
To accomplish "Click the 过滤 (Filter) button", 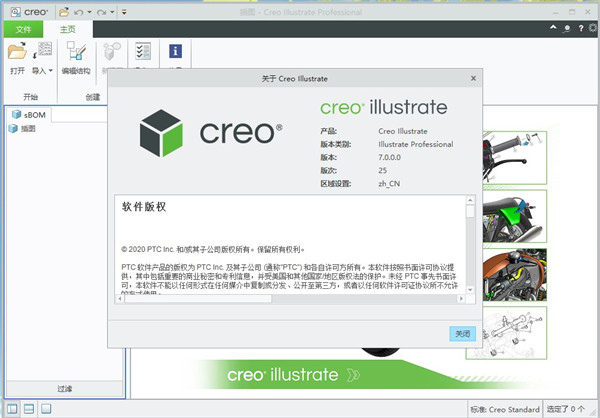I will click(x=64, y=387).
